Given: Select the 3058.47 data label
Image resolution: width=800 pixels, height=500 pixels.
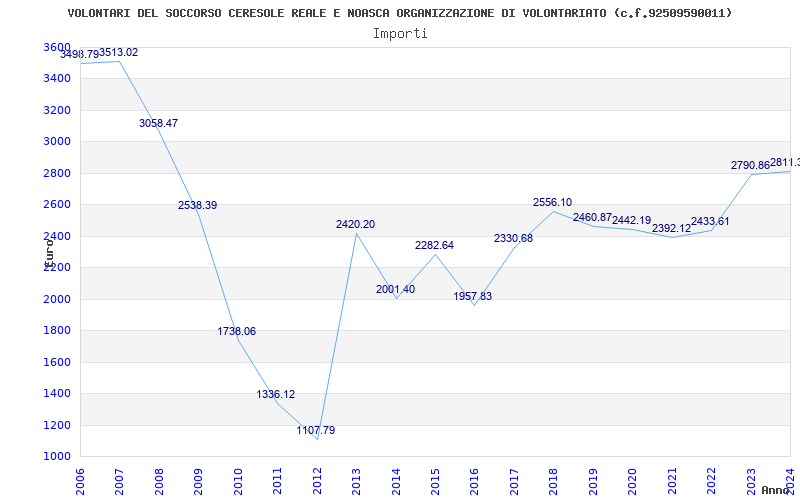Looking at the screenshot, I should (158, 123).
